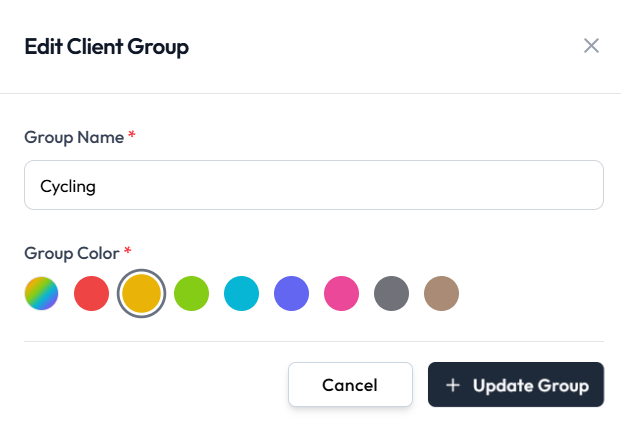Select the indigo blue group color
Image resolution: width=621 pixels, height=430 pixels.
tap(291, 293)
